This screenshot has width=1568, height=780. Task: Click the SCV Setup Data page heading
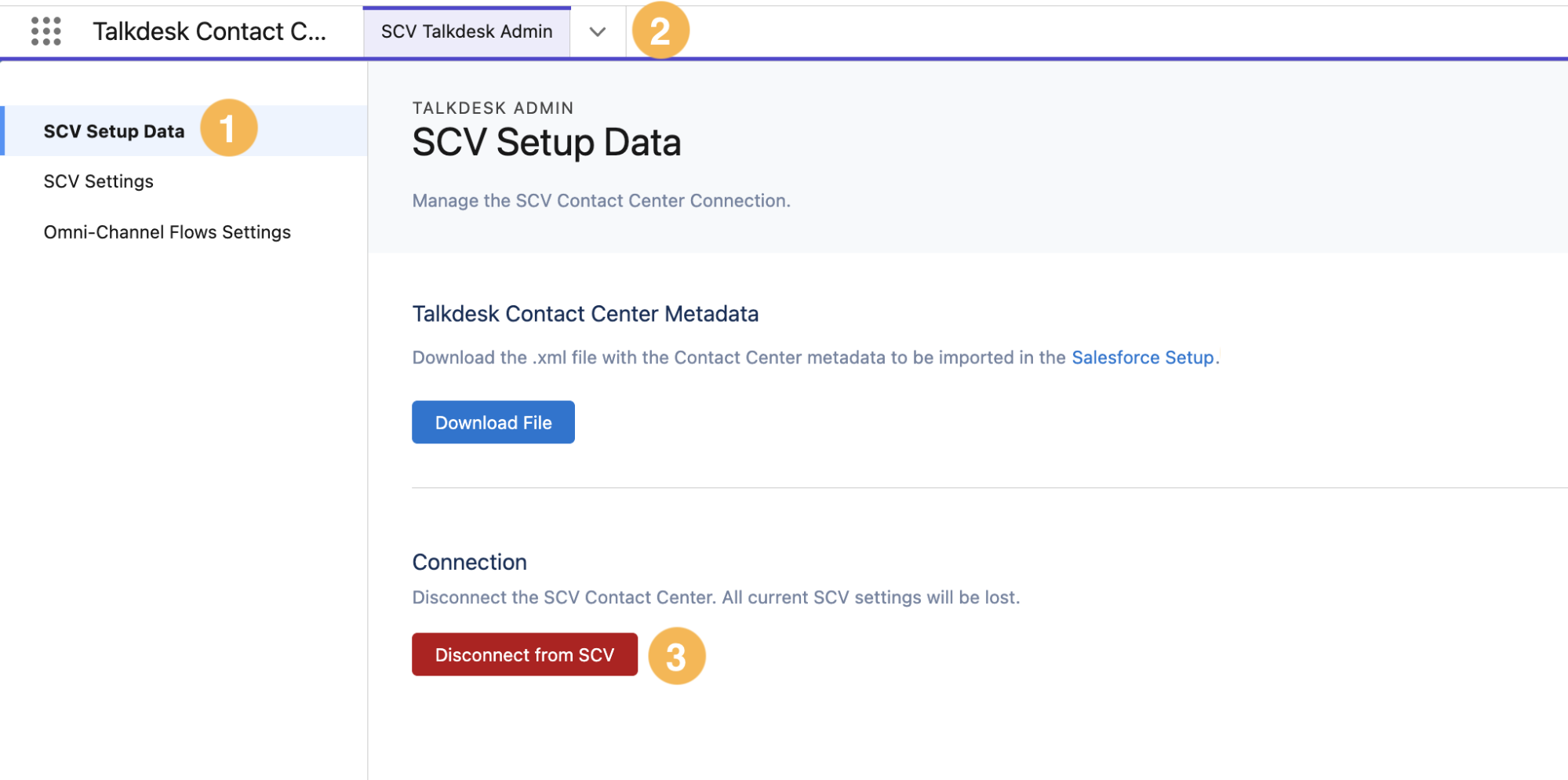tap(547, 143)
